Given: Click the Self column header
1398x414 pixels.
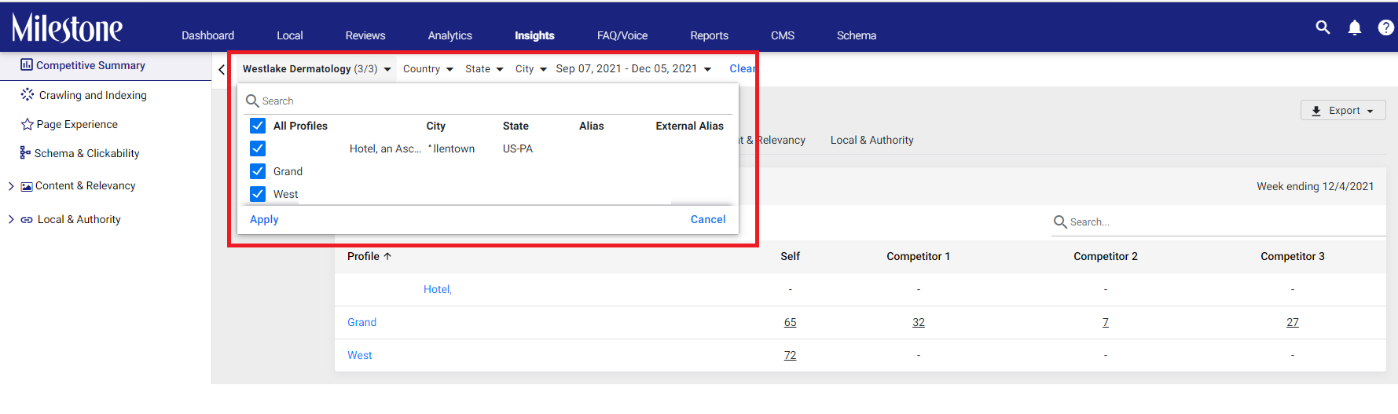Looking at the screenshot, I should 790,256.
